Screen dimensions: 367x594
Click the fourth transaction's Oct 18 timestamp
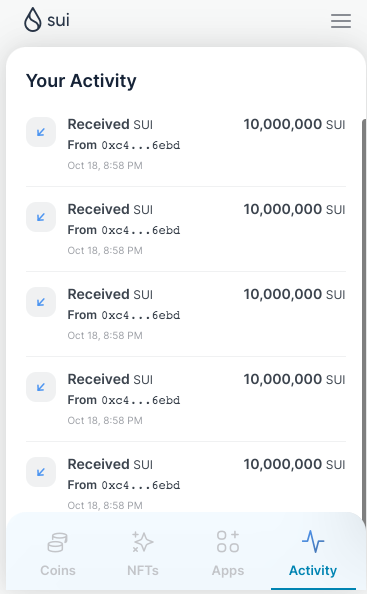[x=105, y=420]
